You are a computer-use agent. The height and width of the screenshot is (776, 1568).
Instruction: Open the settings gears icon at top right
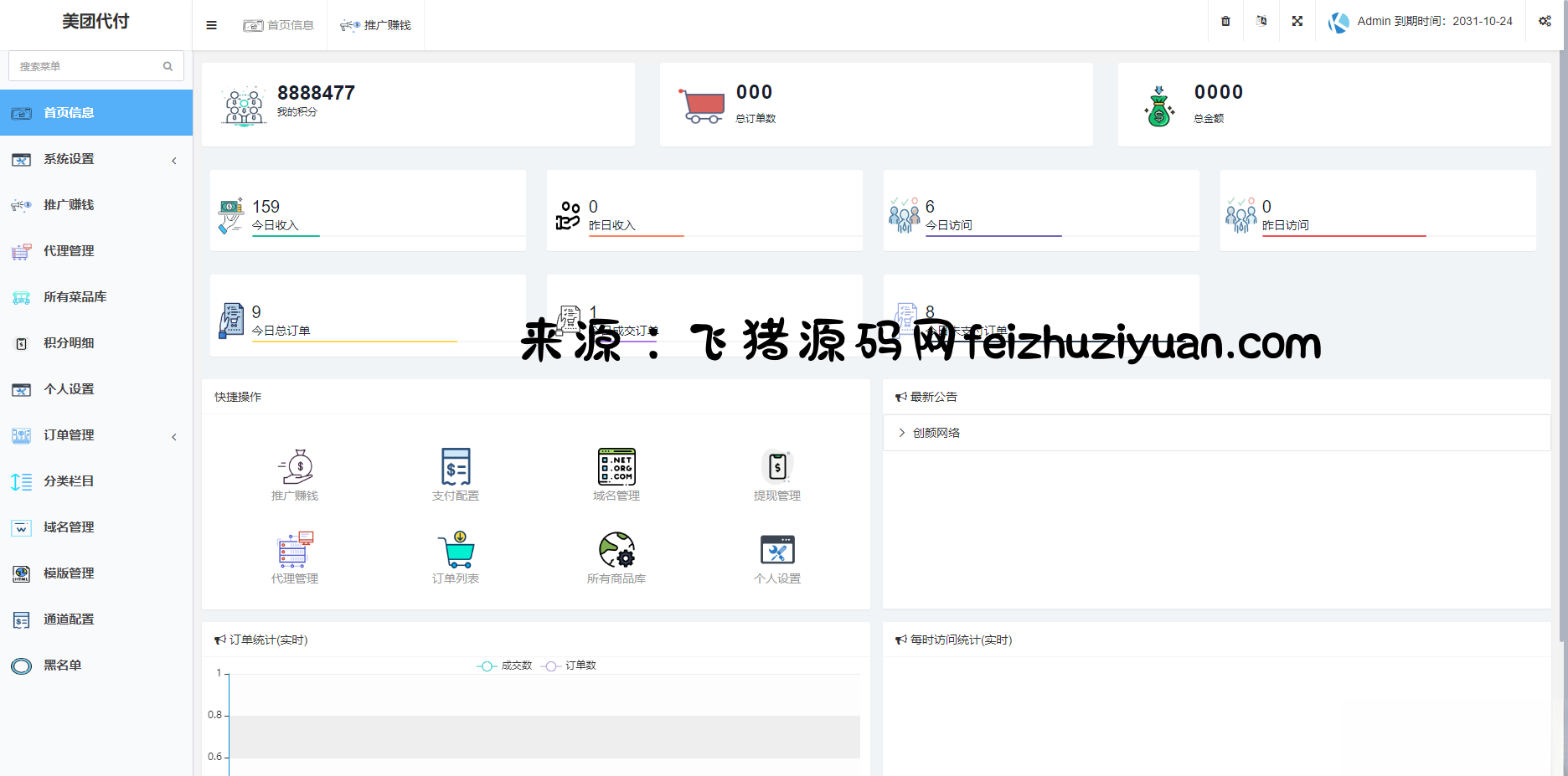tap(1545, 21)
